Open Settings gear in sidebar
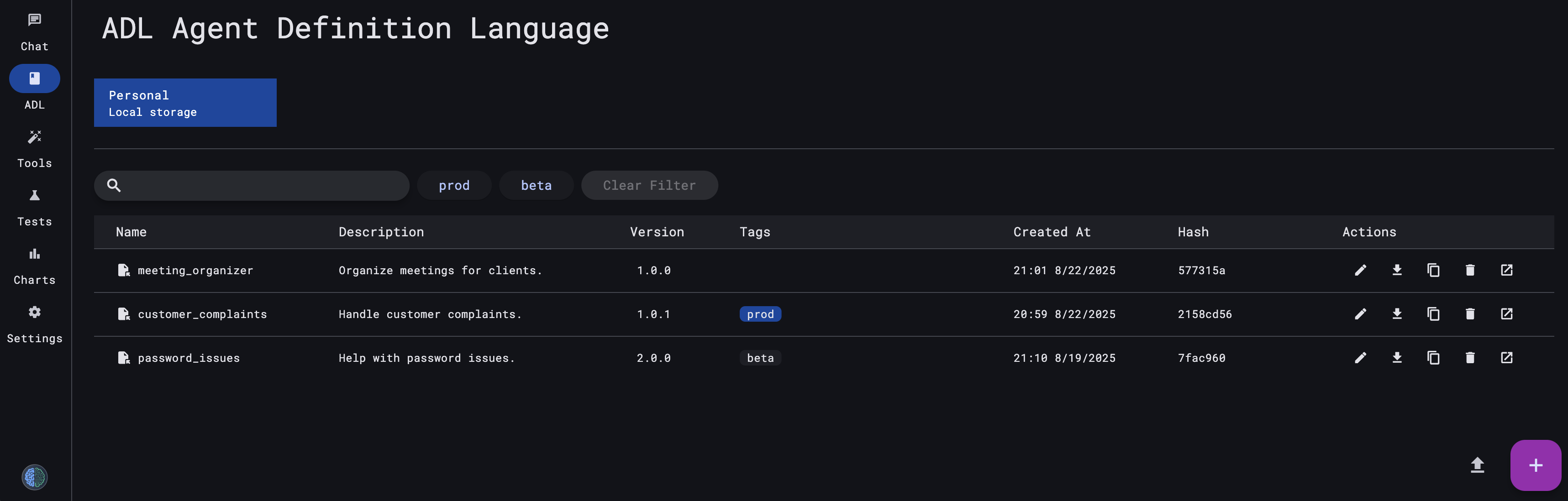 pyautogui.click(x=35, y=312)
